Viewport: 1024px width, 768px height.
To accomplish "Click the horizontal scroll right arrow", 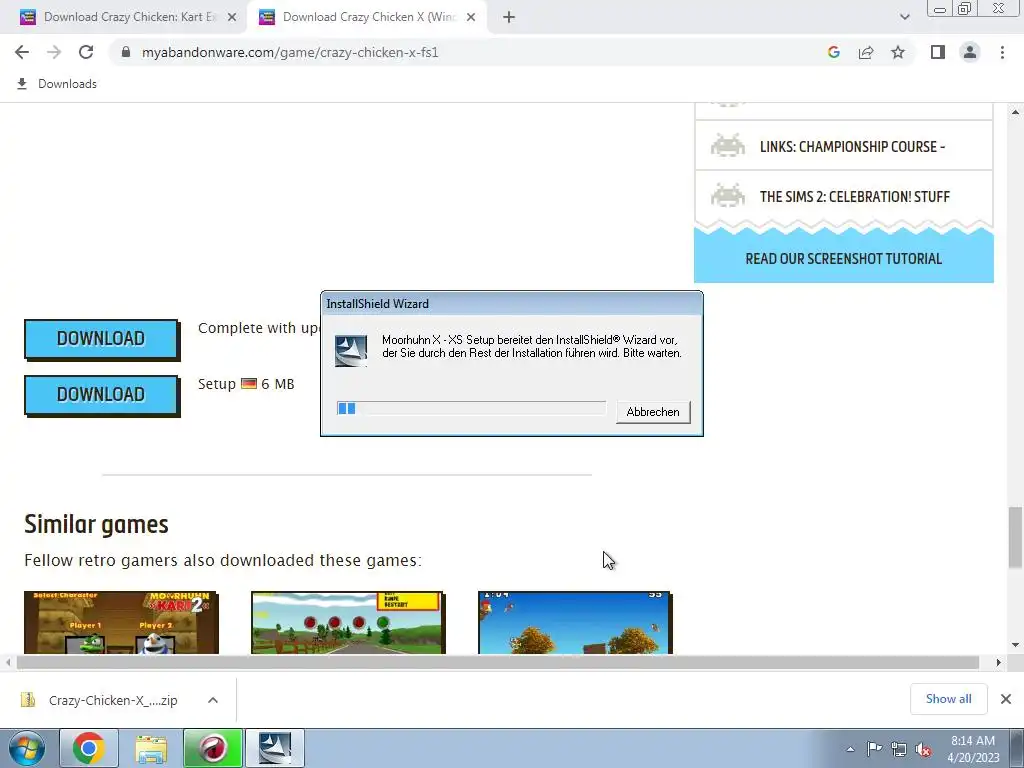I will [x=998, y=662].
